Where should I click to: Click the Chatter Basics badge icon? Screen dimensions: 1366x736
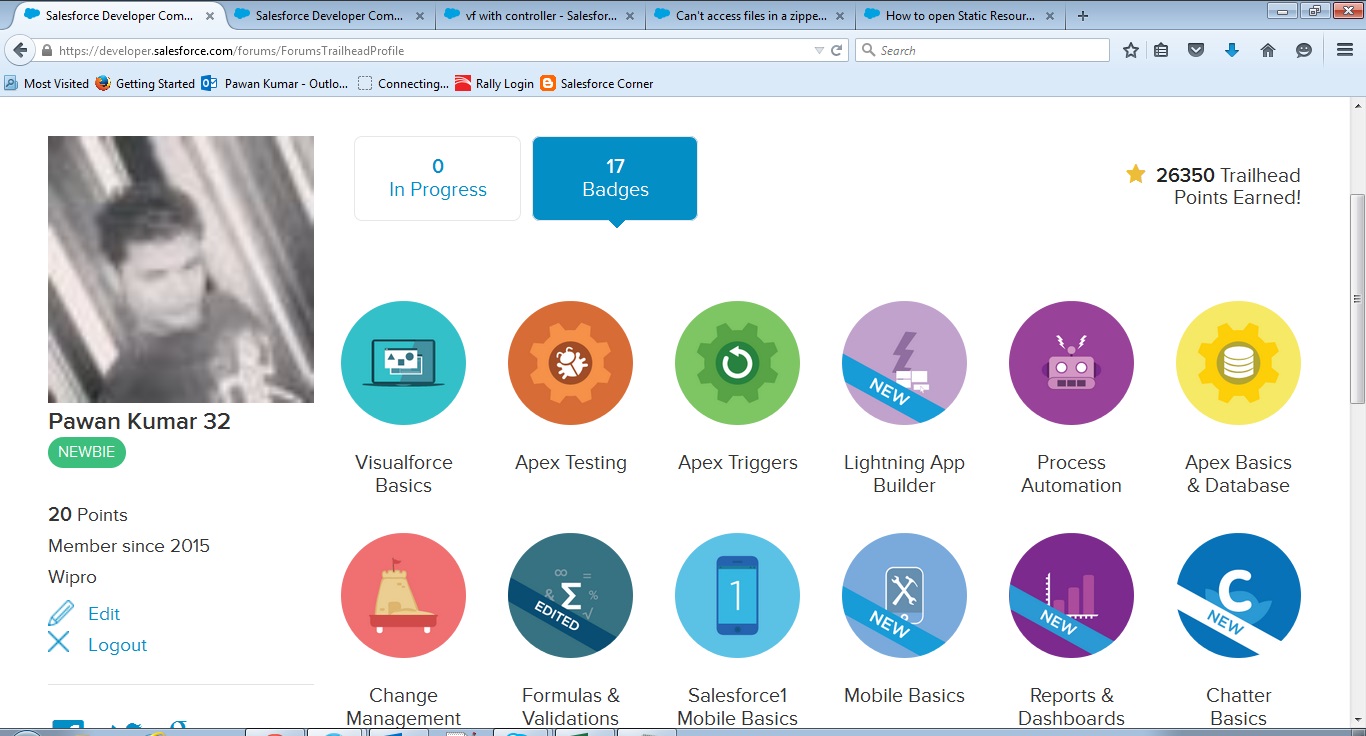click(x=1238, y=595)
